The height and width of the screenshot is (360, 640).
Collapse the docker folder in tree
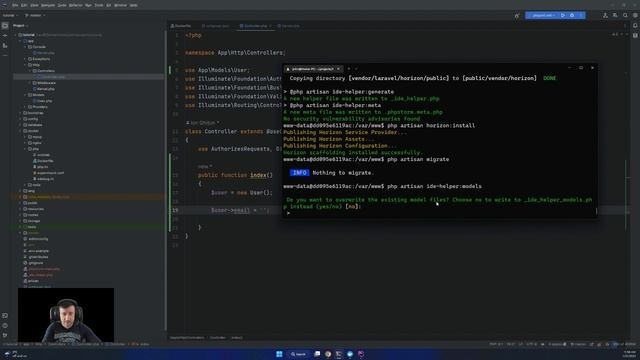20,131
